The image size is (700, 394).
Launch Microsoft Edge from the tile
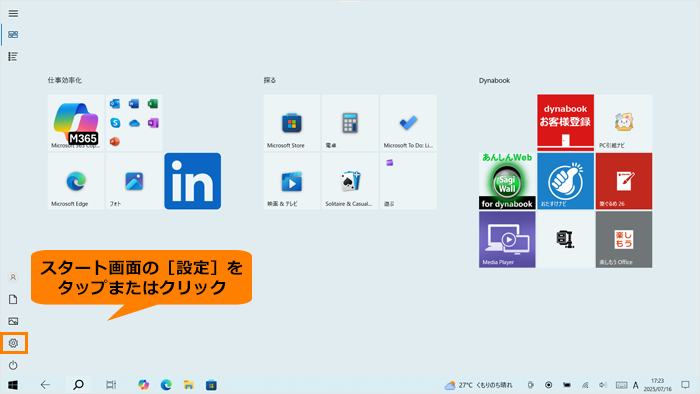click(76, 181)
